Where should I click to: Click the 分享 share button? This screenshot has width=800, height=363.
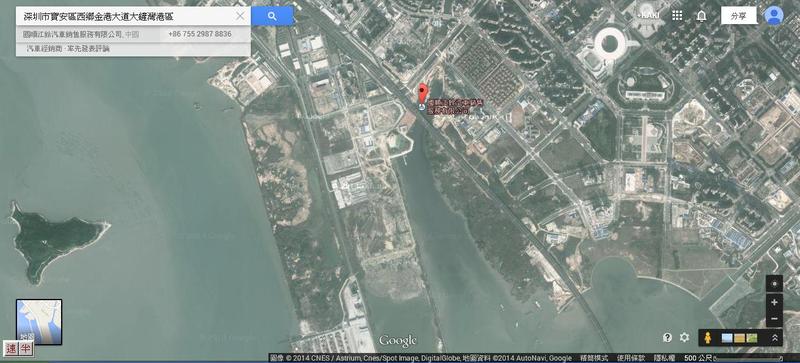pyautogui.click(x=738, y=16)
